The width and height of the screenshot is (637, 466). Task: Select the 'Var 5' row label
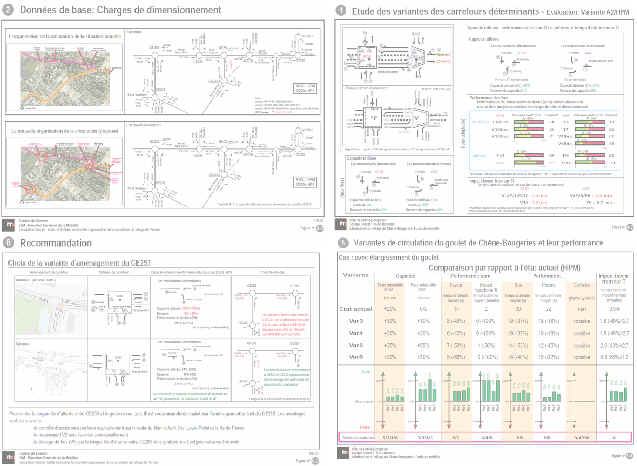355,345
